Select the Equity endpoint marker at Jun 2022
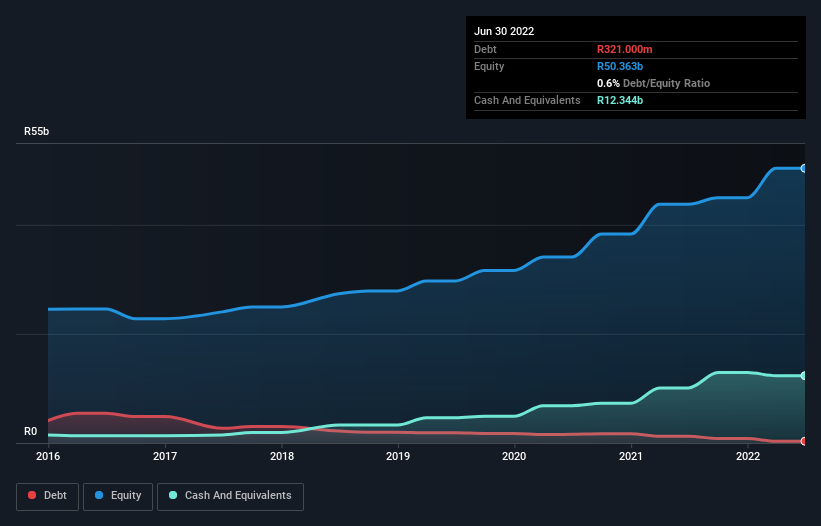The width and height of the screenshot is (821, 526). [804, 169]
